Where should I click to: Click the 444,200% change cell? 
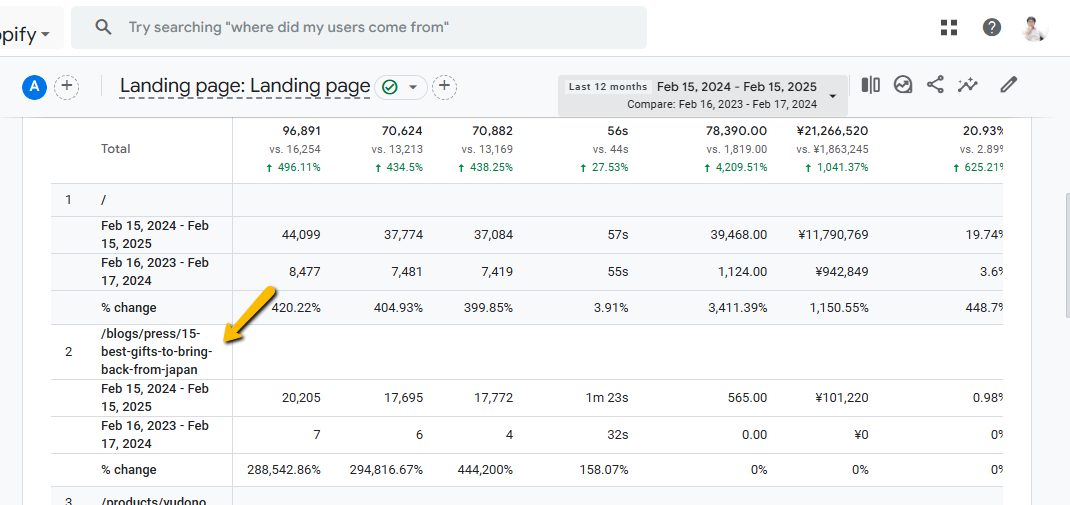click(483, 470)
